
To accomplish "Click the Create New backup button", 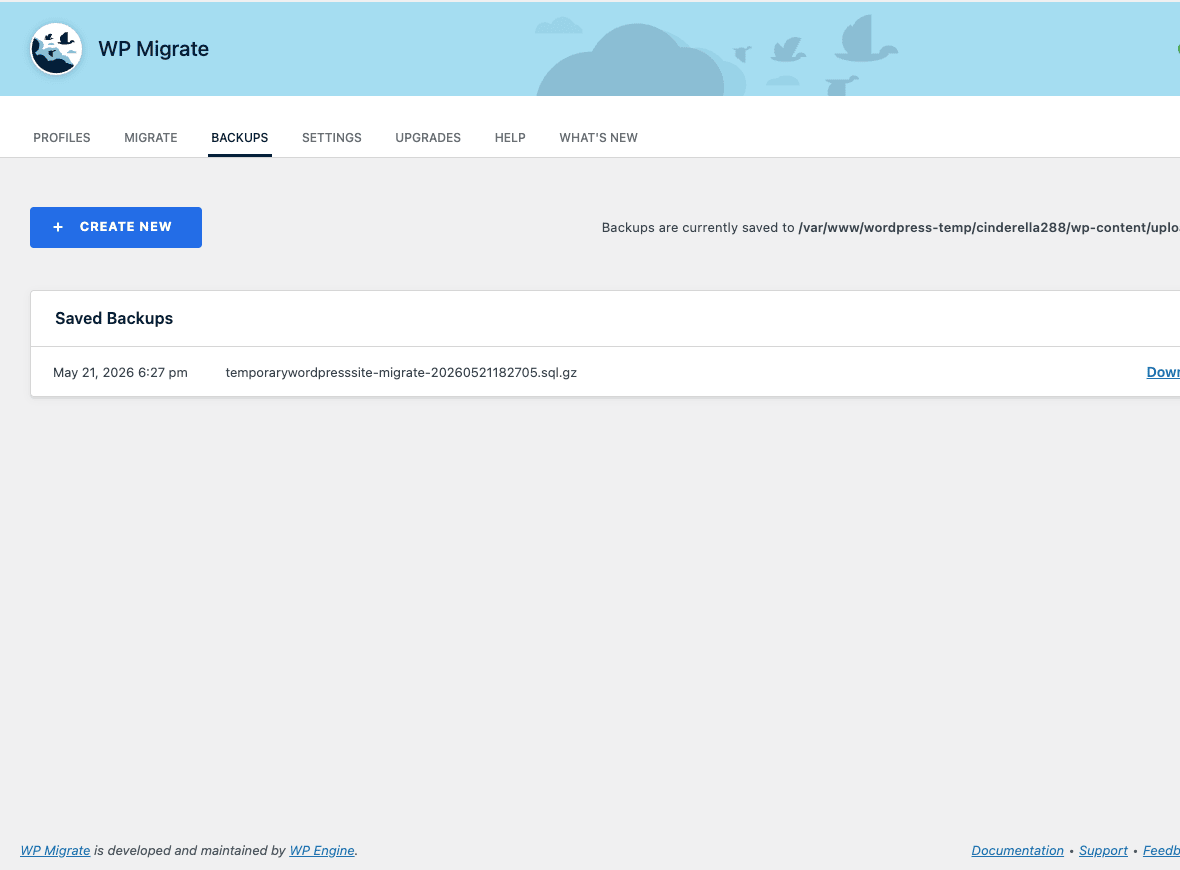I will (x=116, y=227).
